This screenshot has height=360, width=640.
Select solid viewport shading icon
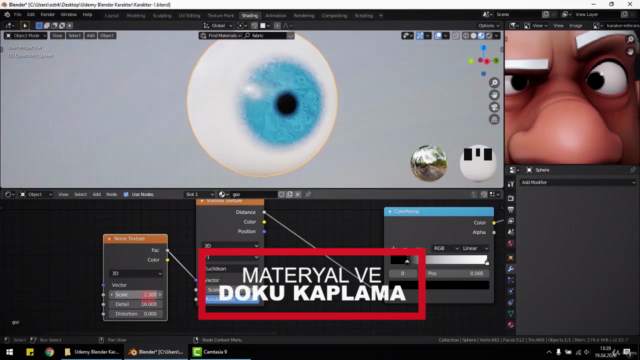point(473,36)
